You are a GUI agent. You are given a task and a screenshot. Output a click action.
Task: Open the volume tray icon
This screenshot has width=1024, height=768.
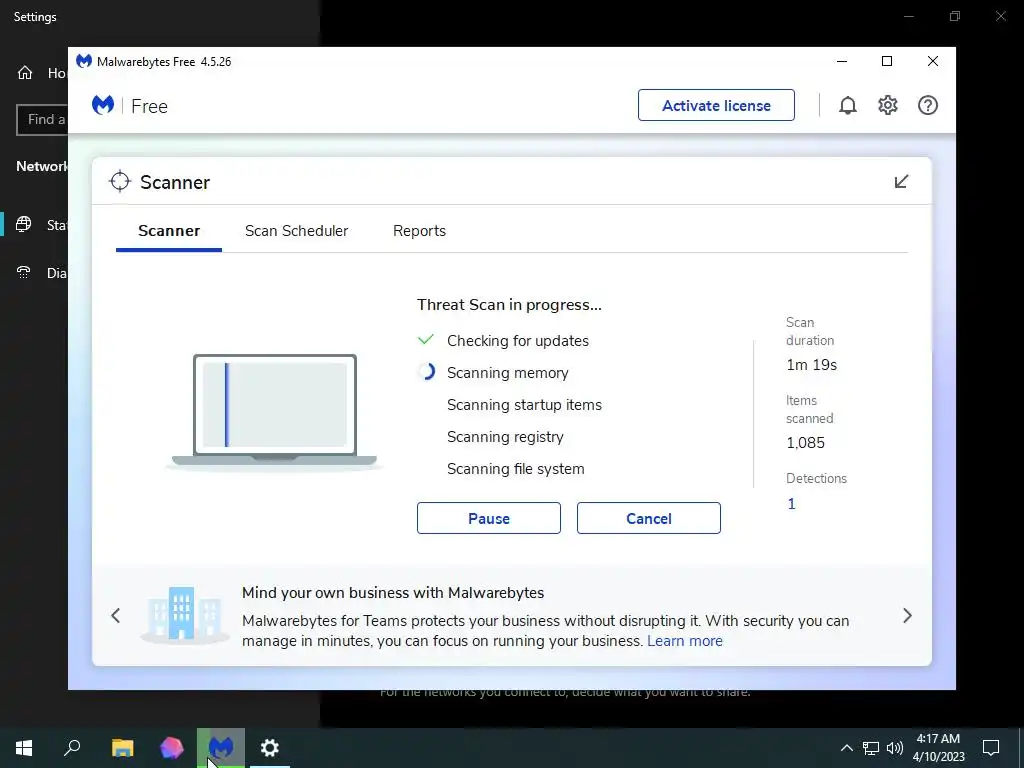click(x=895, y=748)
